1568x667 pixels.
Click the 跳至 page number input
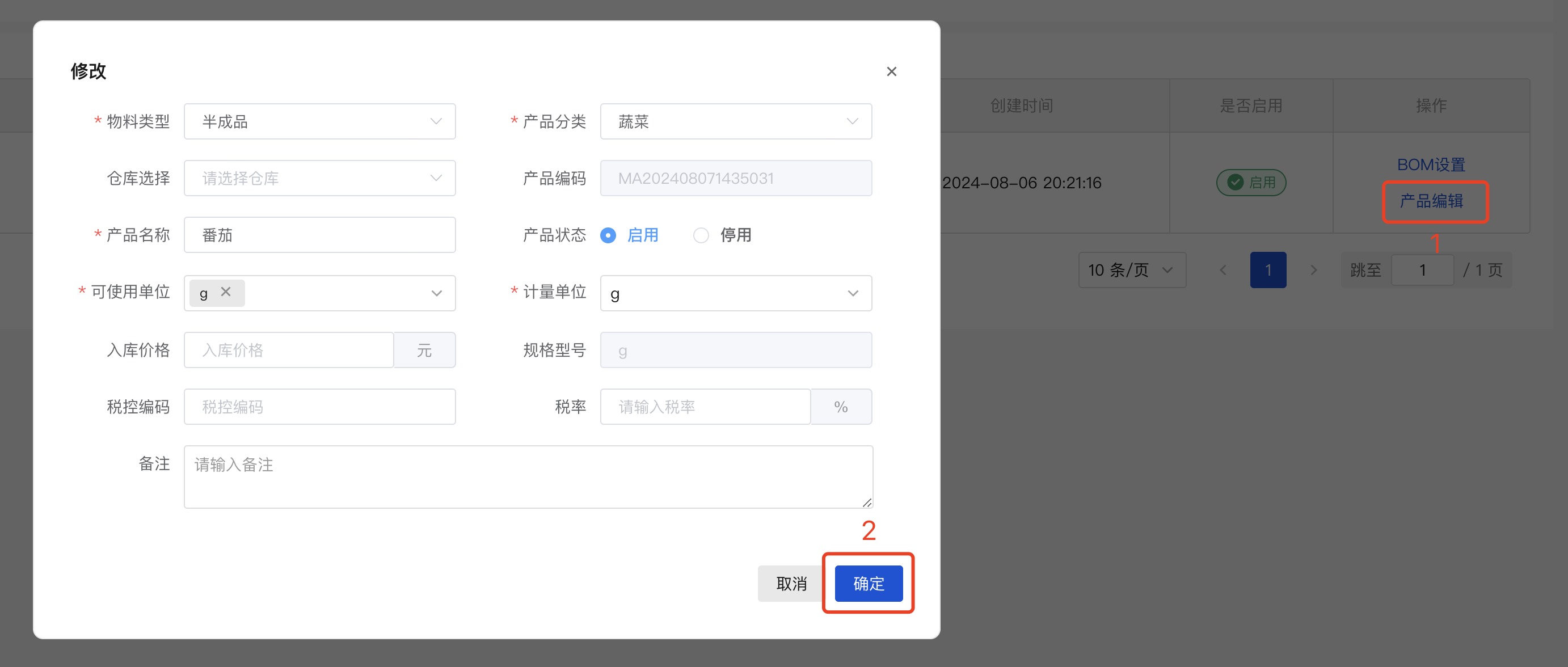point(1423,269)
